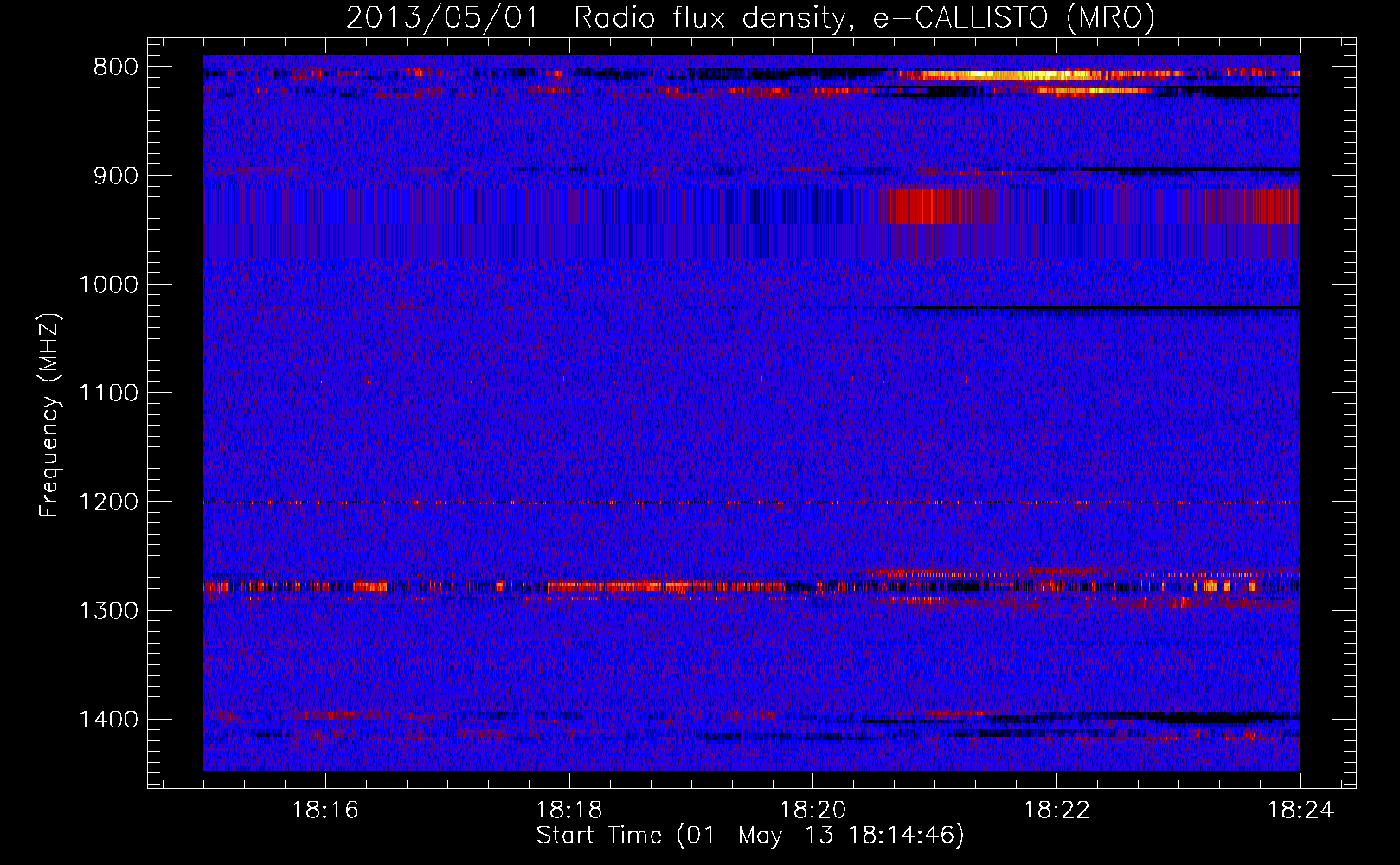1400x865 pixels.
Task: Click the x-axis label "Start Time (01-May-13 18:14:46)"
Action: click(750, 836)
